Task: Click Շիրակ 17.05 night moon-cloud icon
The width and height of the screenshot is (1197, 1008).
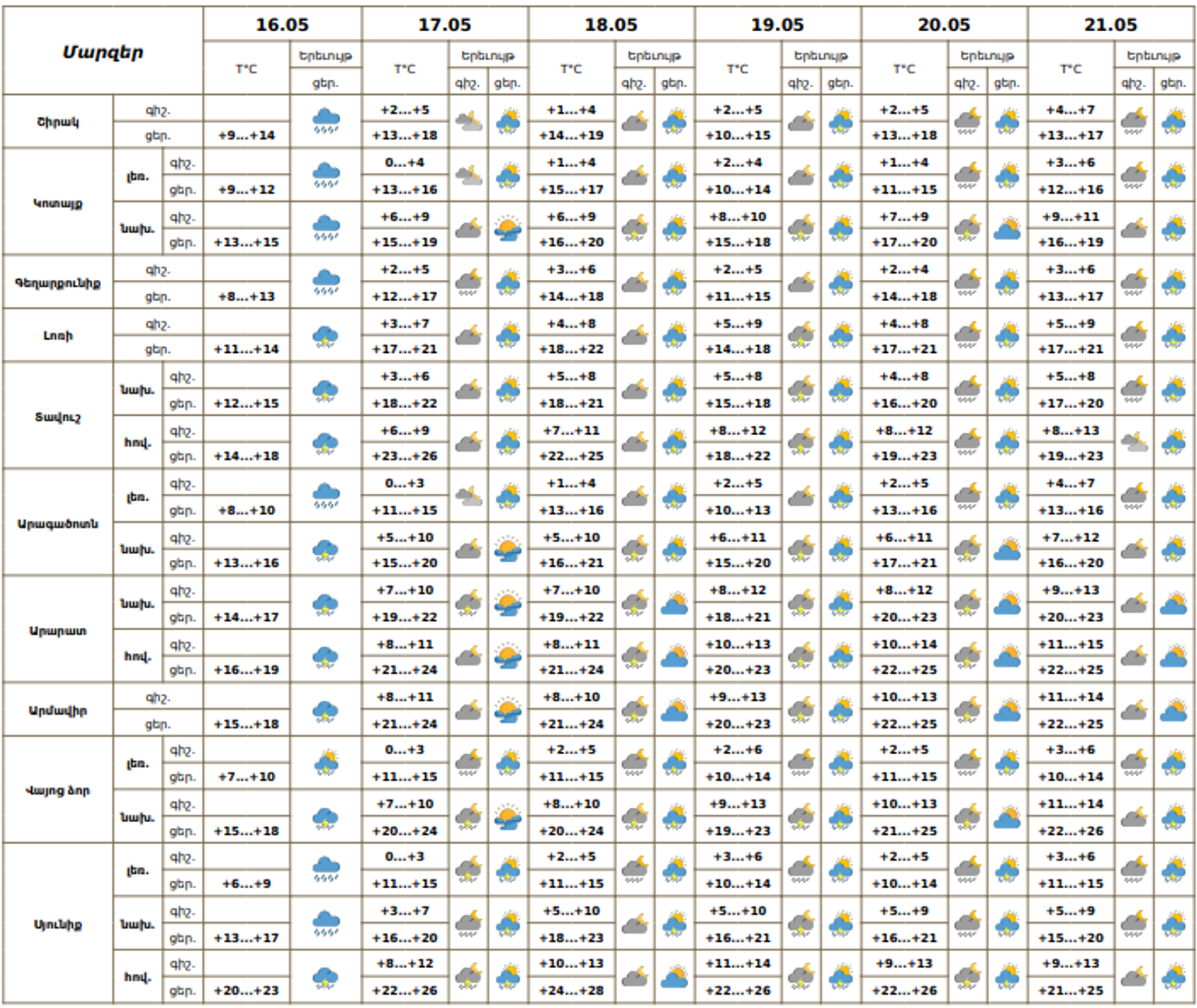Action: (469, 121)
